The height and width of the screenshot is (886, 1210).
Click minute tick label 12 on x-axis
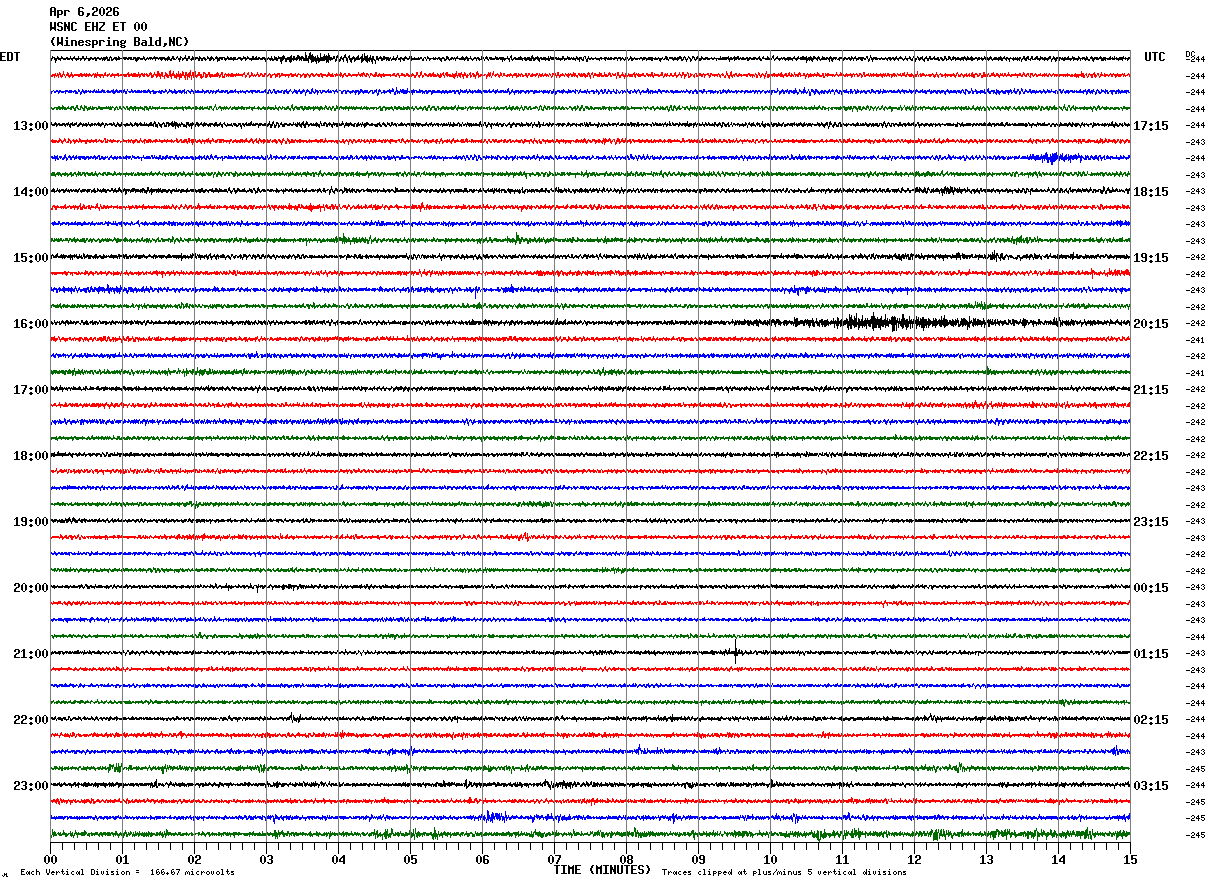click(x=914, y=859)
